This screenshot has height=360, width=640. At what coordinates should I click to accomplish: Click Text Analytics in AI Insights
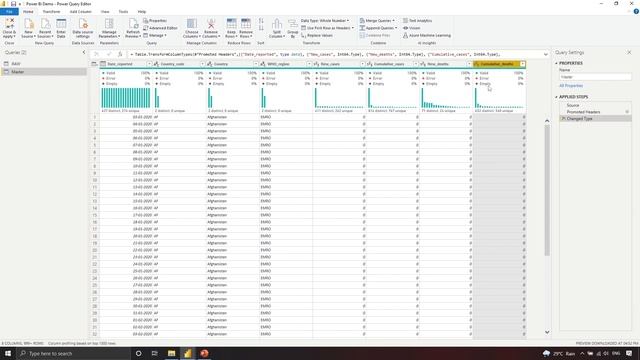point(418,20)
